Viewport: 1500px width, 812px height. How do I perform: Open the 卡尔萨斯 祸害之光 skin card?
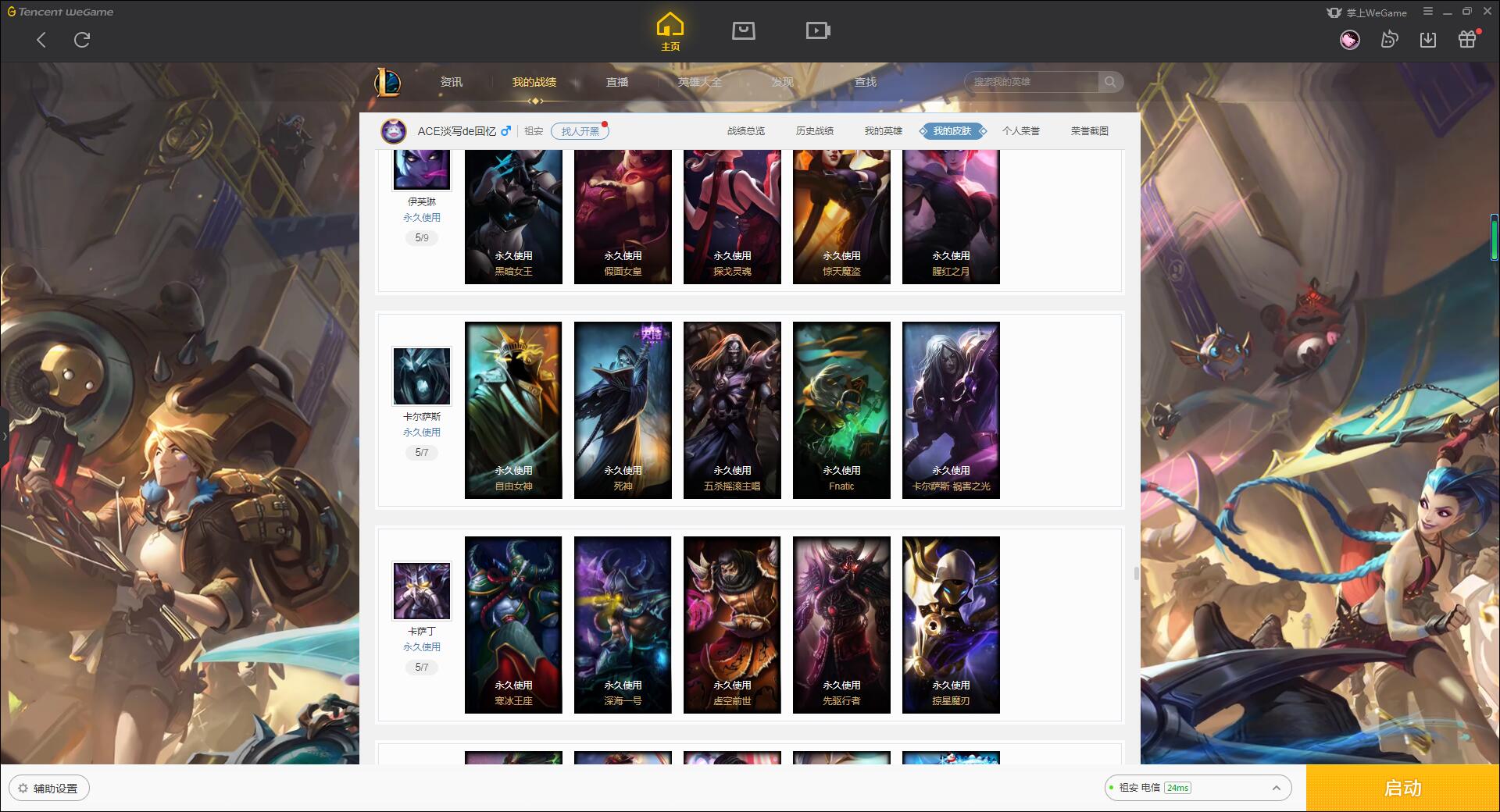pyautogui.click(x=951, y=410)
